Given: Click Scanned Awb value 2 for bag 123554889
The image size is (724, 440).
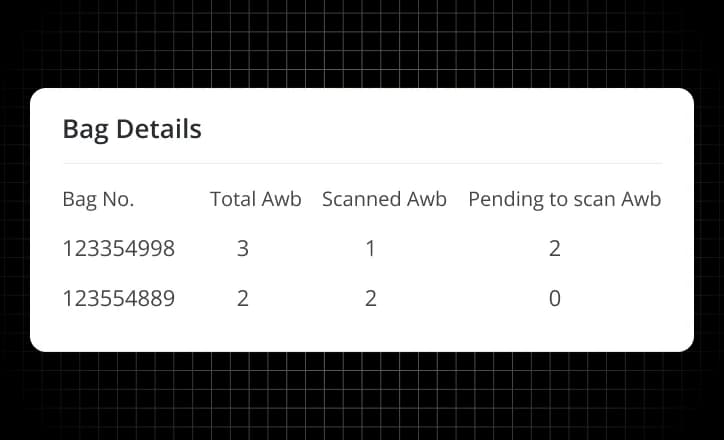Looking at the screenshot, I should tap(370, 298).
